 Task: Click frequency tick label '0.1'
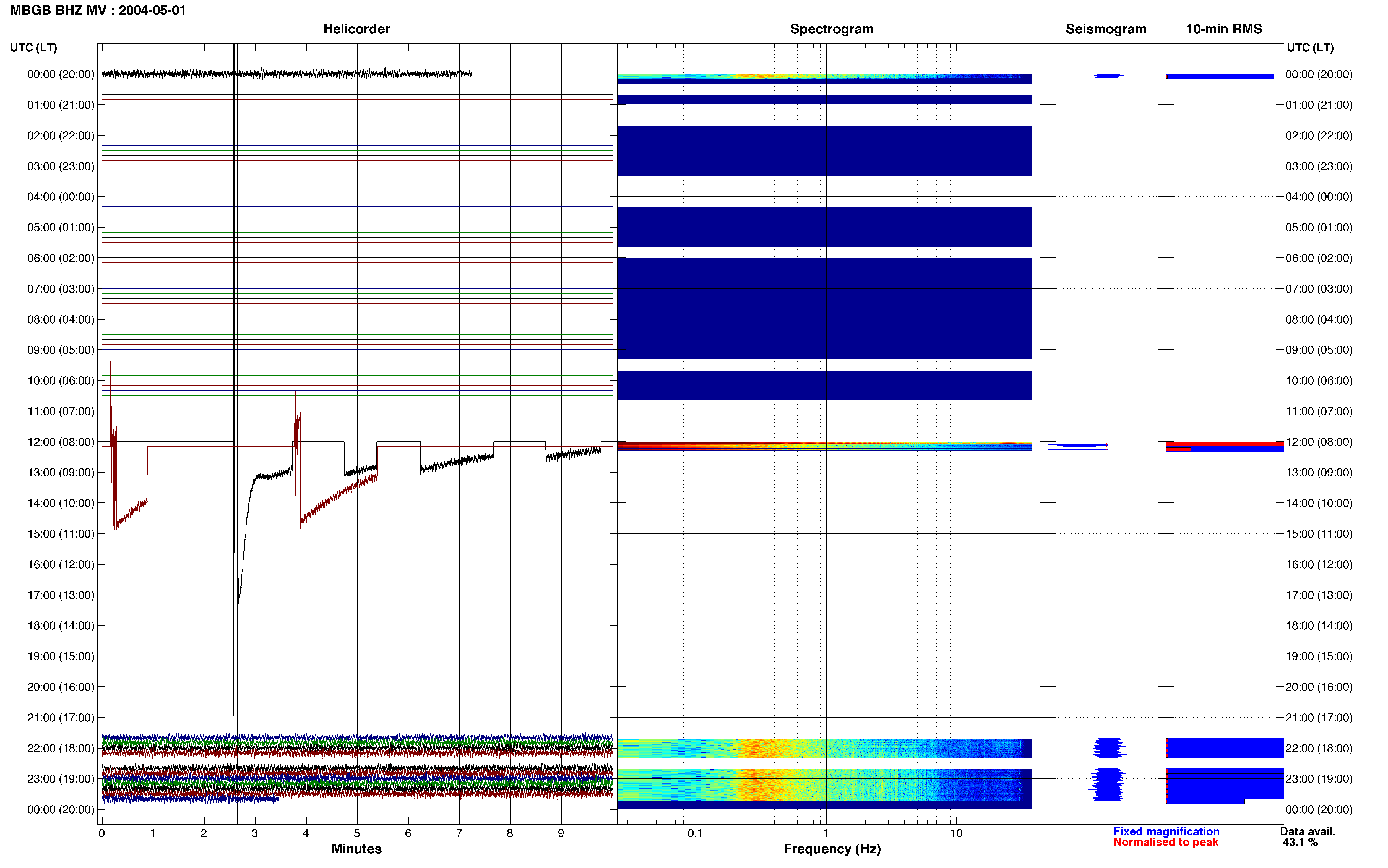click(695, 833)
